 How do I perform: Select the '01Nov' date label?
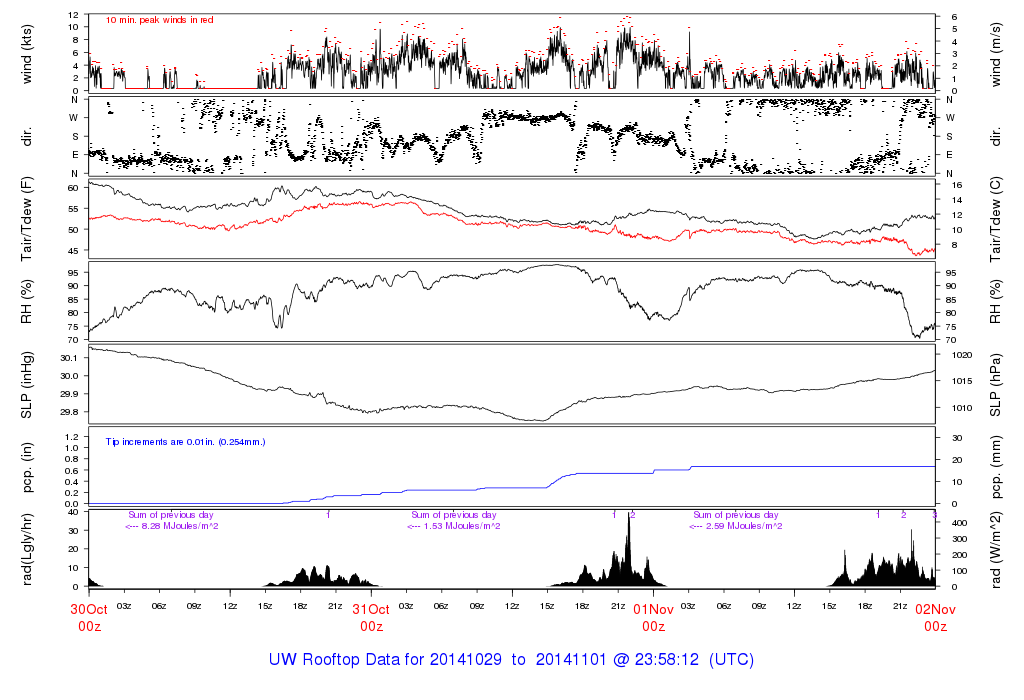click(653, 609)
